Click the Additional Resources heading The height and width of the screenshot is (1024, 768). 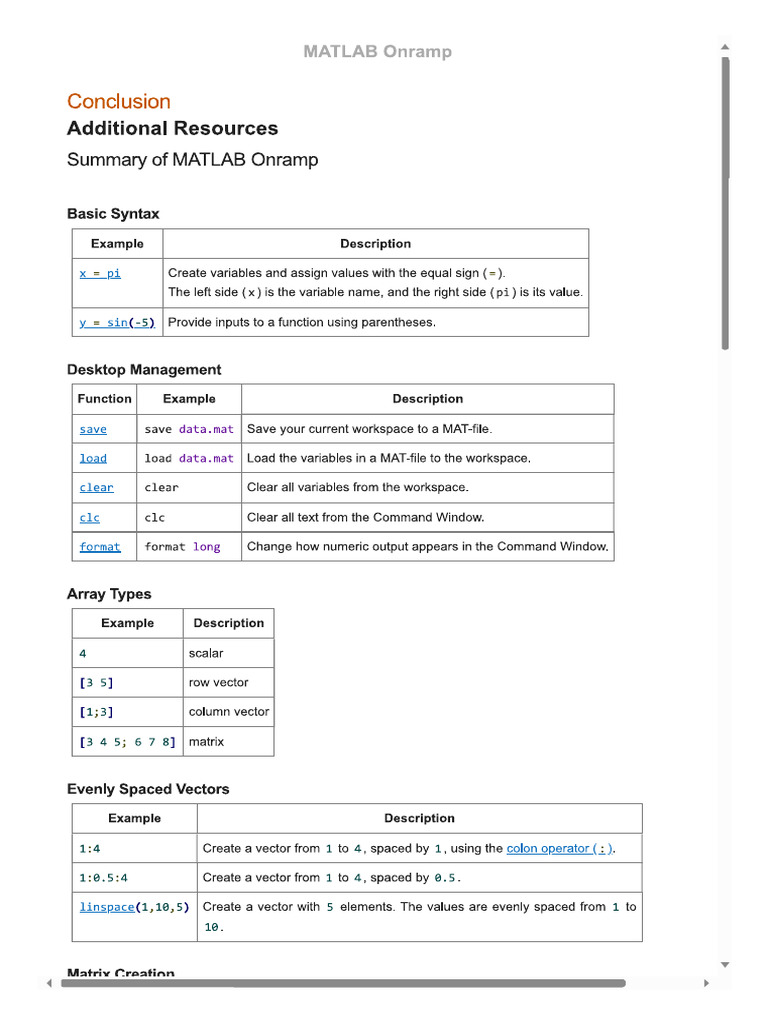pos(172,128)
